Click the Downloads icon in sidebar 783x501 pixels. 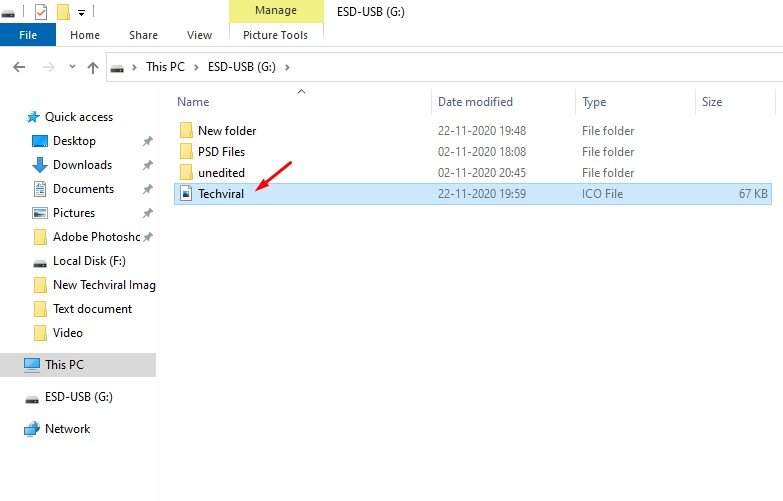click(x=40, y=165)
